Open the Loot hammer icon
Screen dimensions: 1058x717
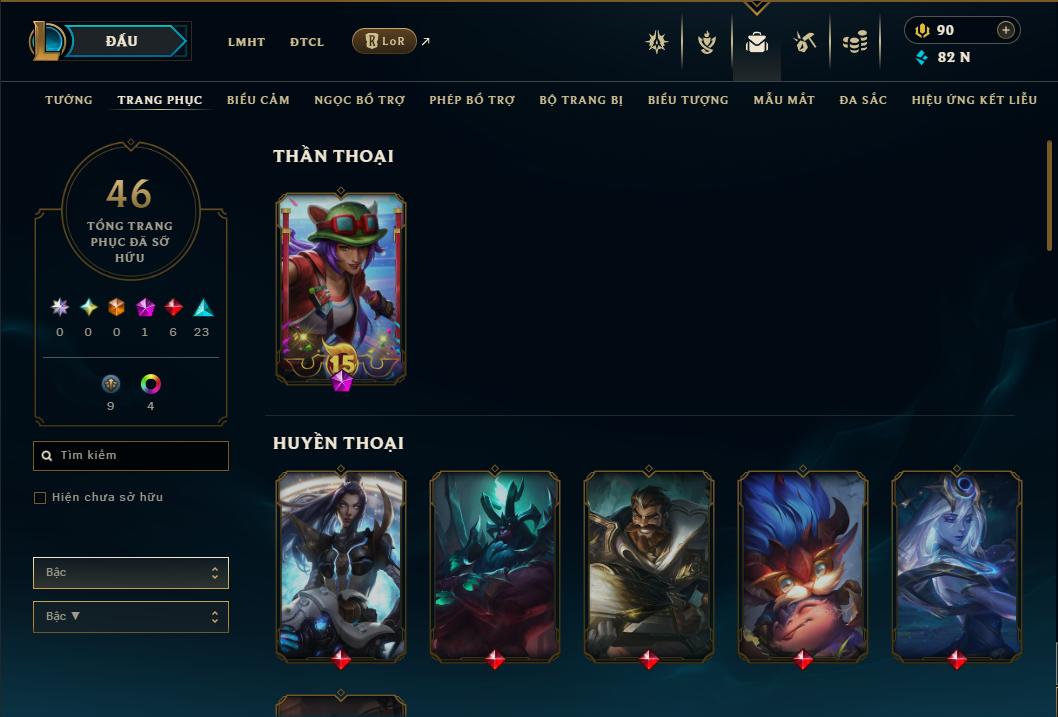(x=805, y=42)
